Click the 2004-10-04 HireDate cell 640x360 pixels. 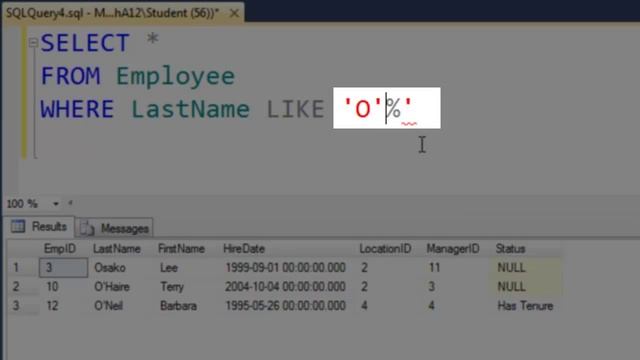click(287, 287)
